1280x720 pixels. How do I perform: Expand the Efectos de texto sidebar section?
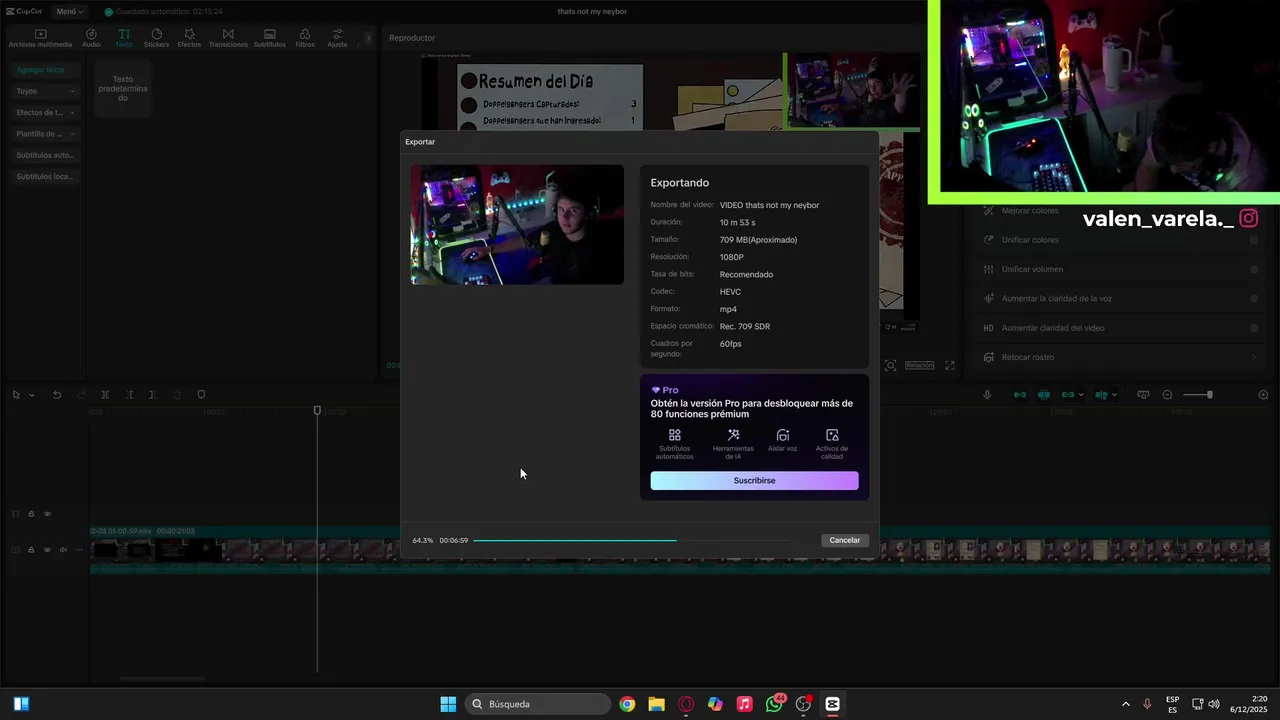click(x=44, y=112)
